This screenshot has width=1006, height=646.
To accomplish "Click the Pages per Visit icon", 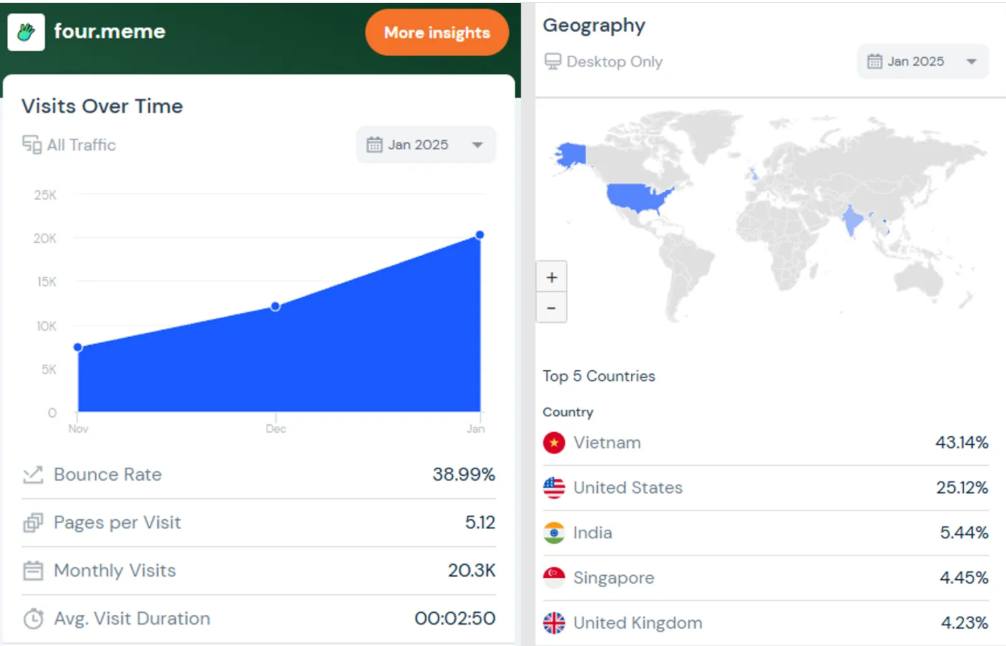I will [33, 523].
